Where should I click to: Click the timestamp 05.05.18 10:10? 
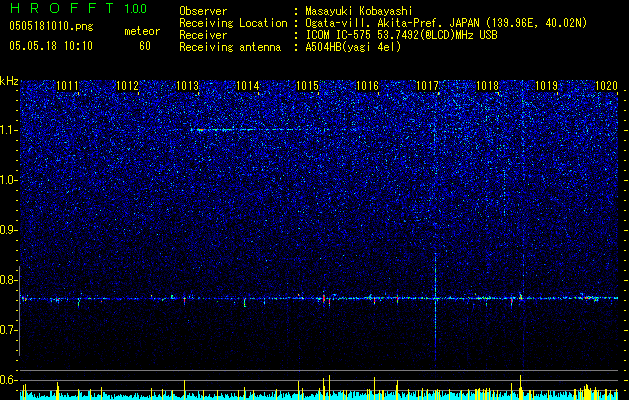[51, 46]
